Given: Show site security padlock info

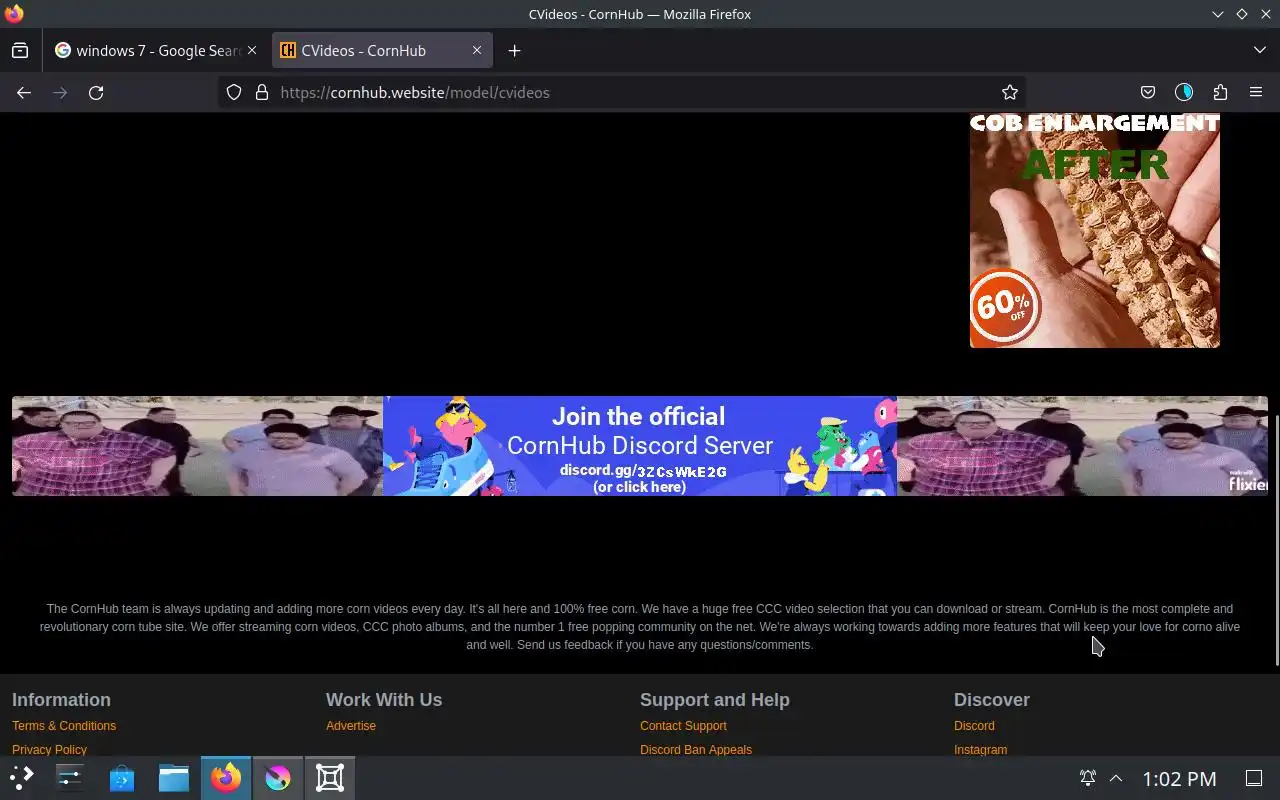Looking at the screenshot, I should pyautogui.click(x=262, y=92).
